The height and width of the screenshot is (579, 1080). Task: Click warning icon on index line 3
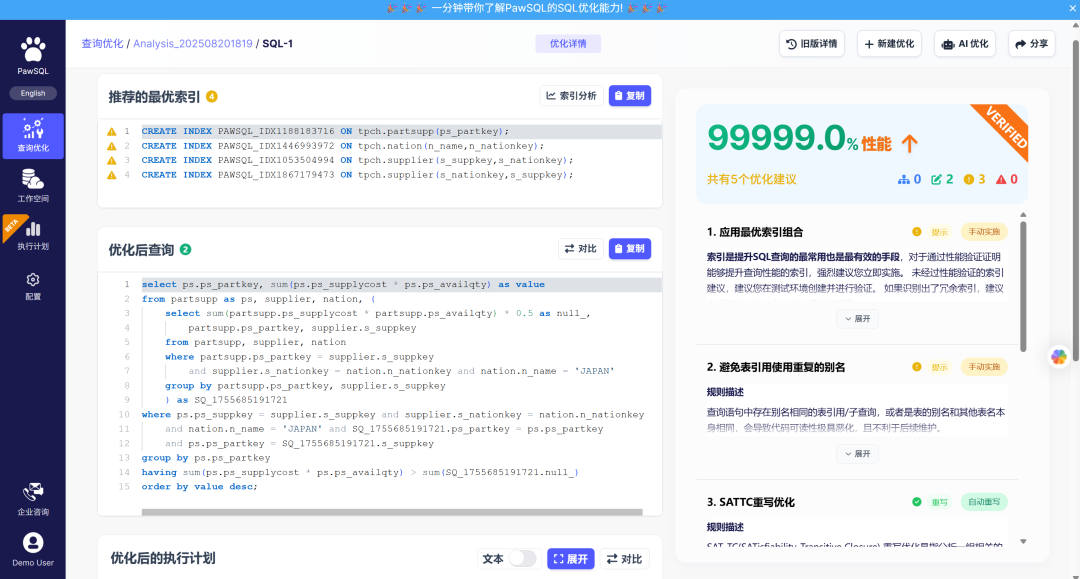point(112,160)
